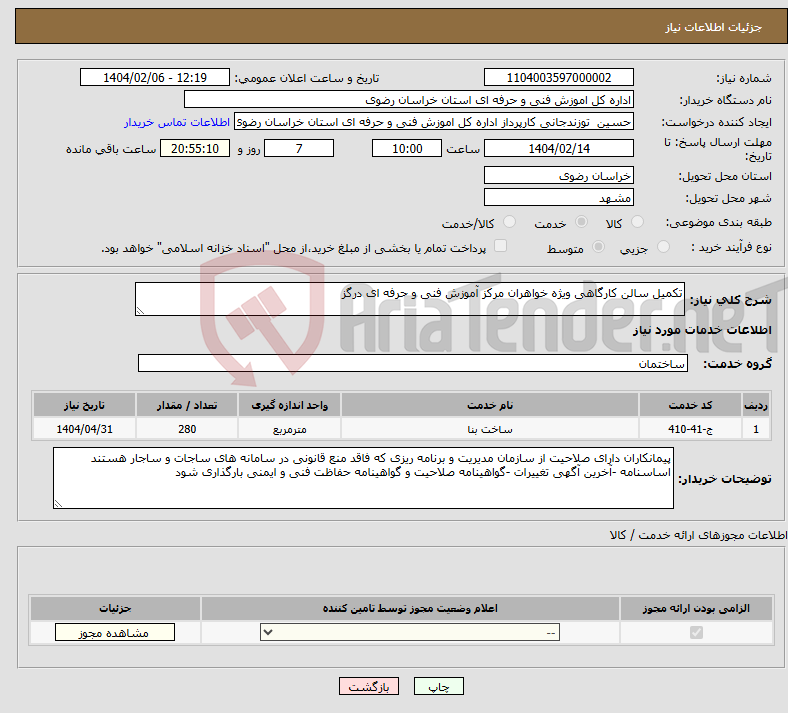This screenshot has width=788, height=713.
Task: Click the واحد اندازه گیری column header
Action: tap(289, 405)
